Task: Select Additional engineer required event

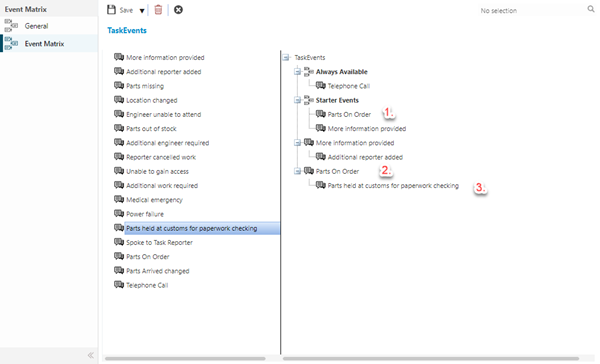Action: point(168,143)
